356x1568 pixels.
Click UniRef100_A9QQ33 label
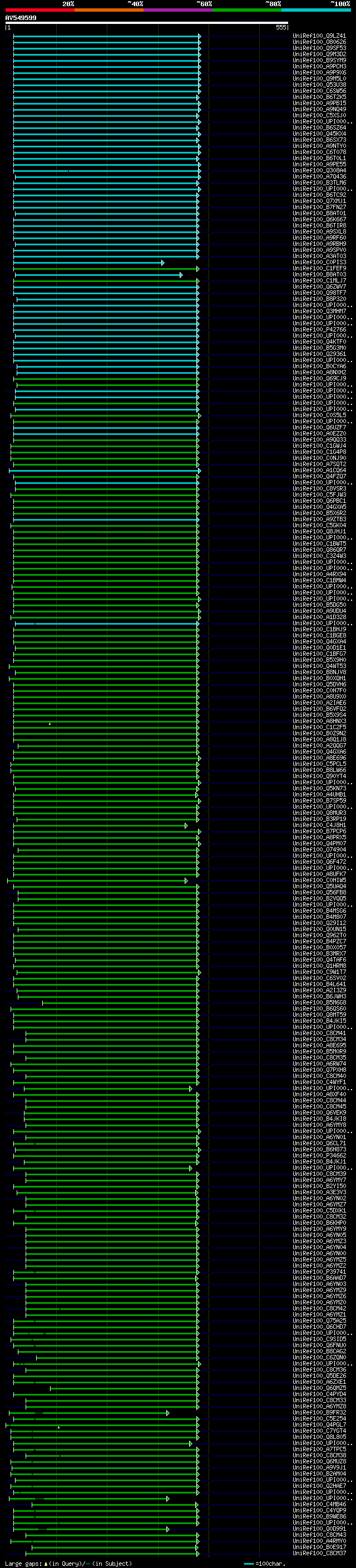[x=319, y=439]
